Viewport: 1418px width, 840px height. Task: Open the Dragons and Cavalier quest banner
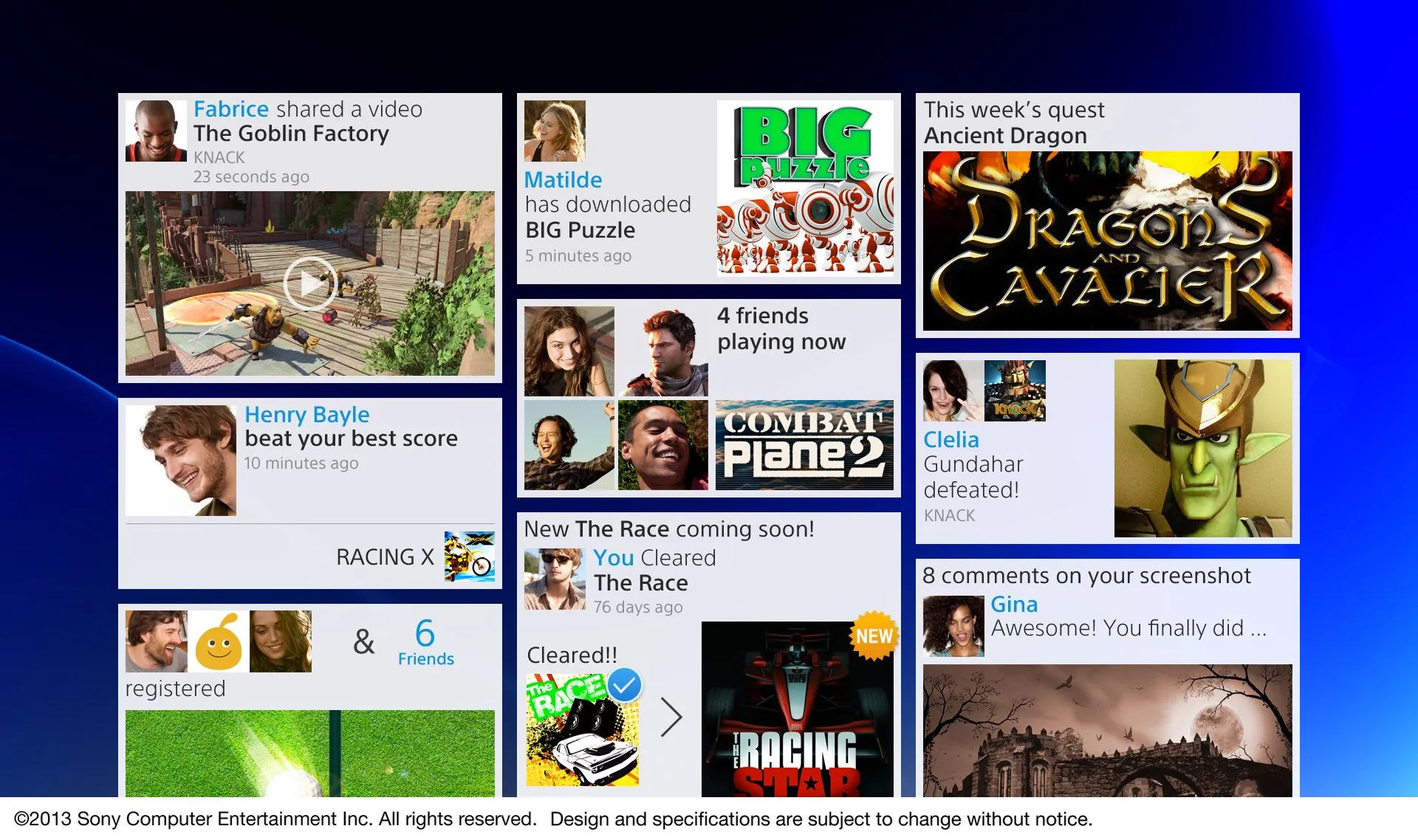point(1107,241)
